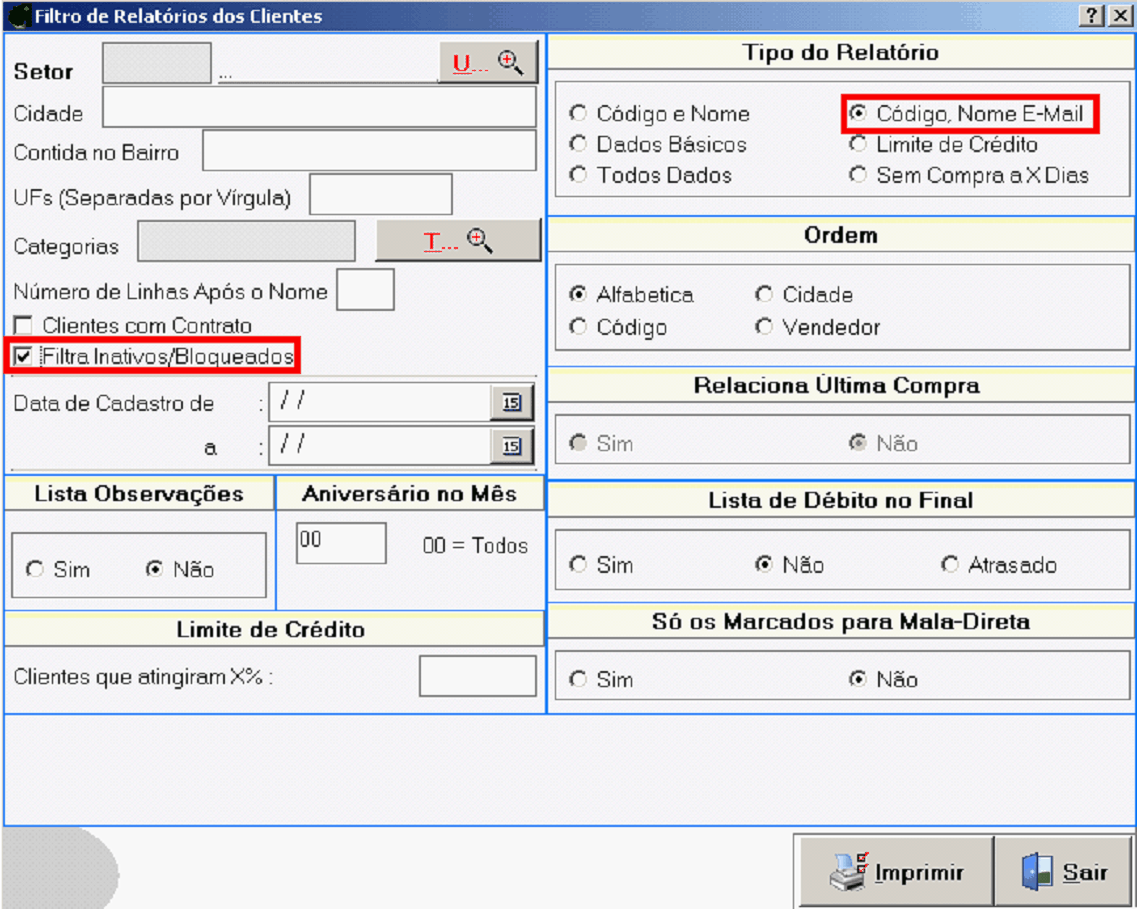Choose Sim under Lista Observações
The width and height of the screenshot is (1138, 910).
pos(36,570)
